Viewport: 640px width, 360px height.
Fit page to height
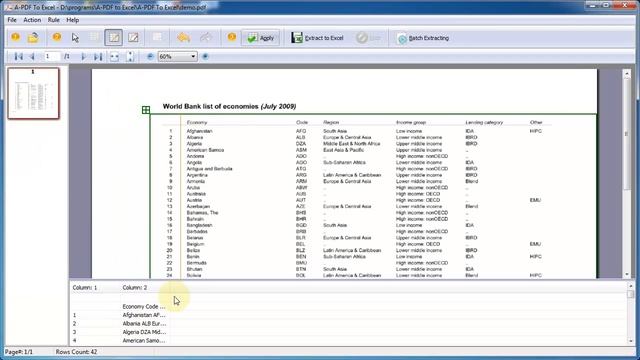click(x=130, y=56)
